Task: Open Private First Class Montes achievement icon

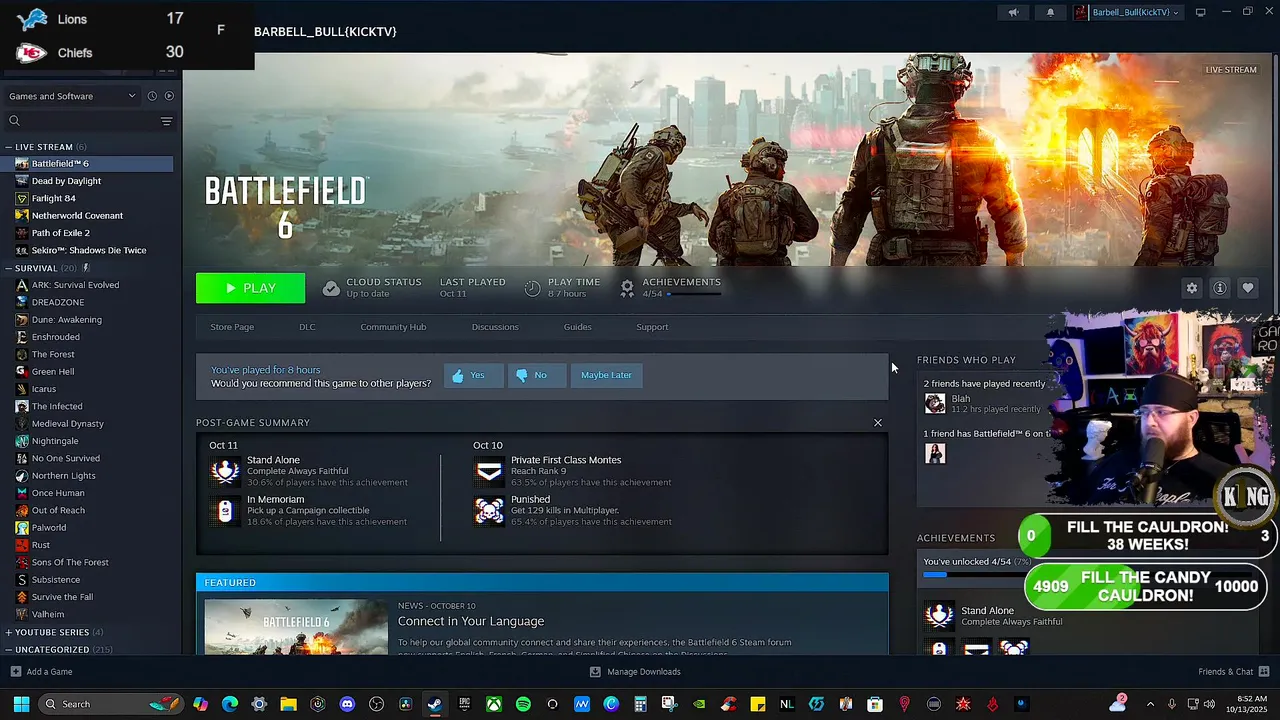Action: pyautogui.click(x=489, y=471)
